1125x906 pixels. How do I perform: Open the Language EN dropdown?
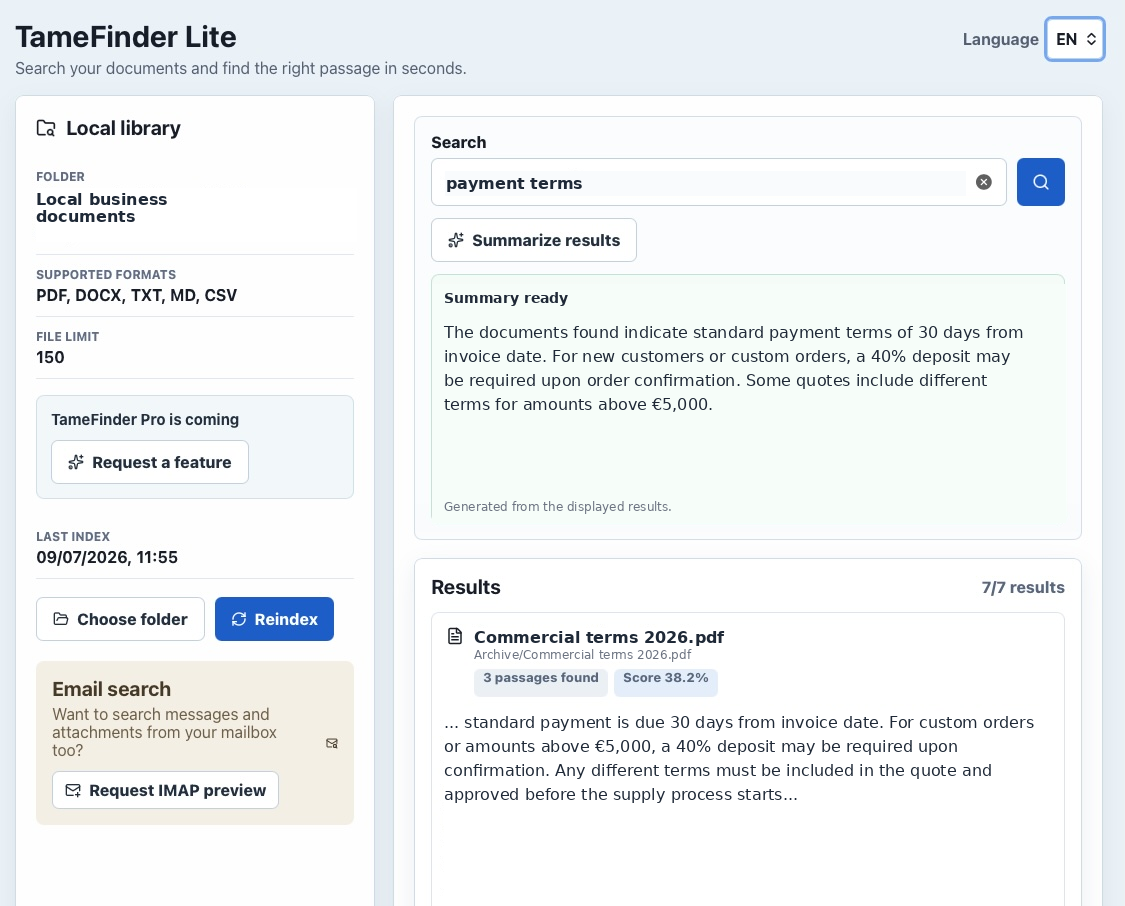click(1075, 39)
